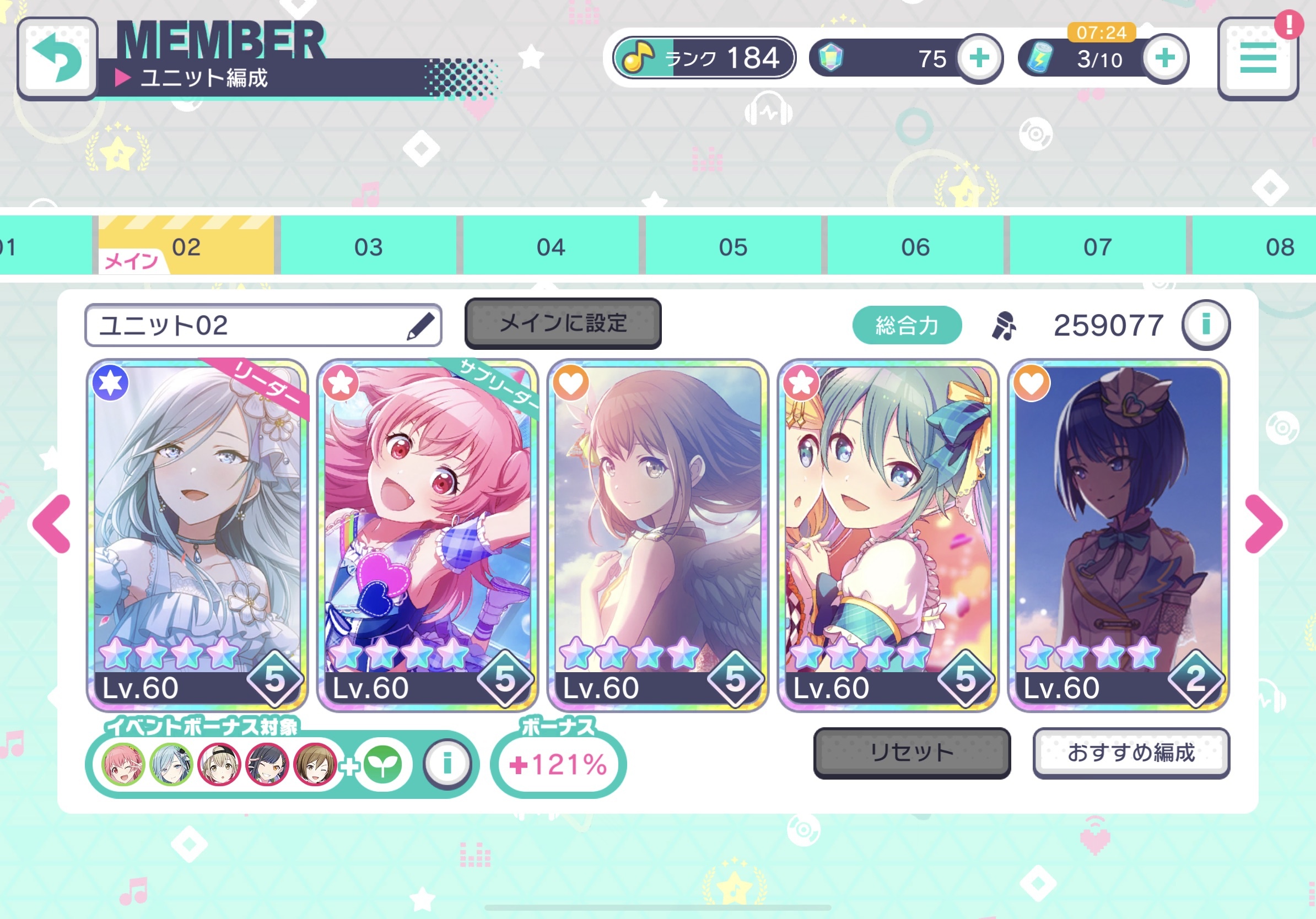The width and height of the screenshot is (1316, 919).
Task: Switch to unit tab 03
Action: pyautogui.click(x=368, y=246)
